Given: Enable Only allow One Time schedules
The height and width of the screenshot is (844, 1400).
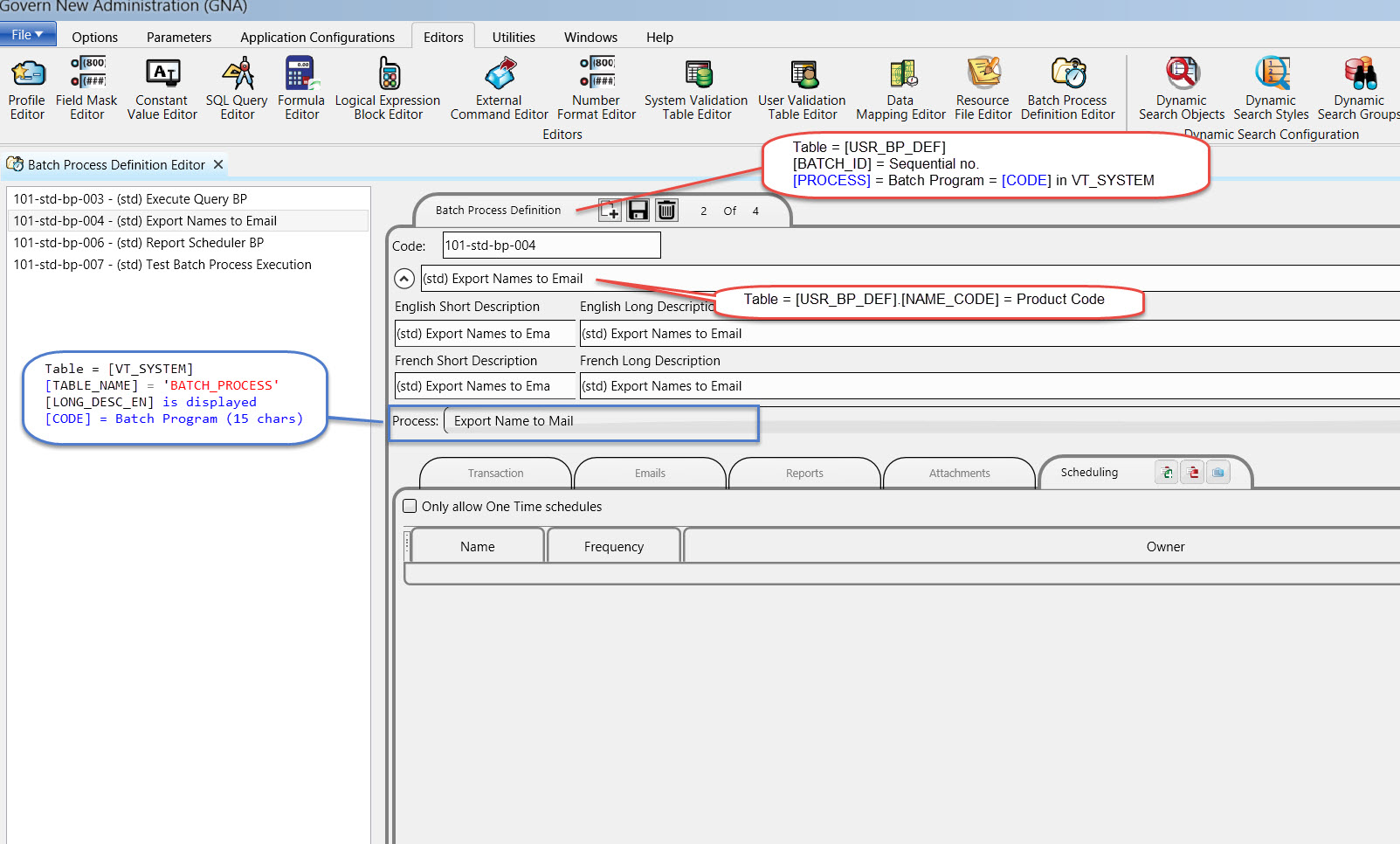Looking at the screenshot, I should (410, 507).
